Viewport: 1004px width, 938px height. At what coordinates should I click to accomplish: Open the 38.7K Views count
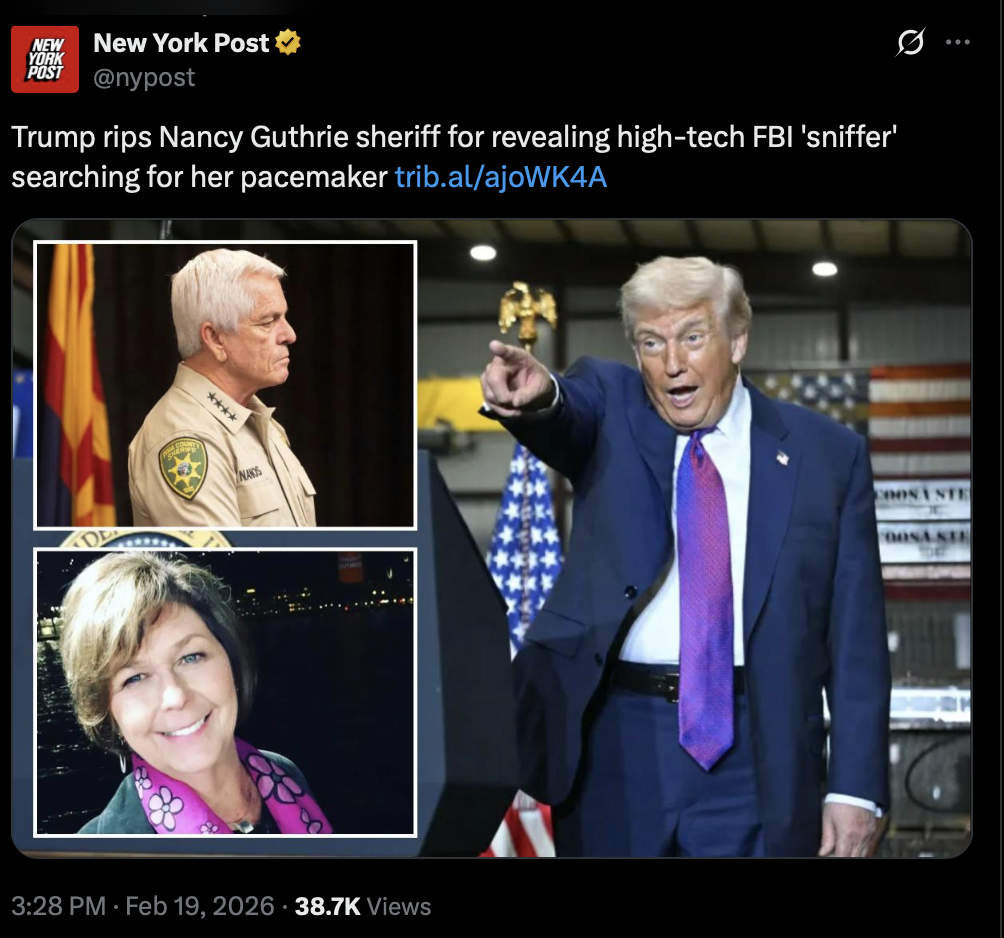[x=362, y=906]
